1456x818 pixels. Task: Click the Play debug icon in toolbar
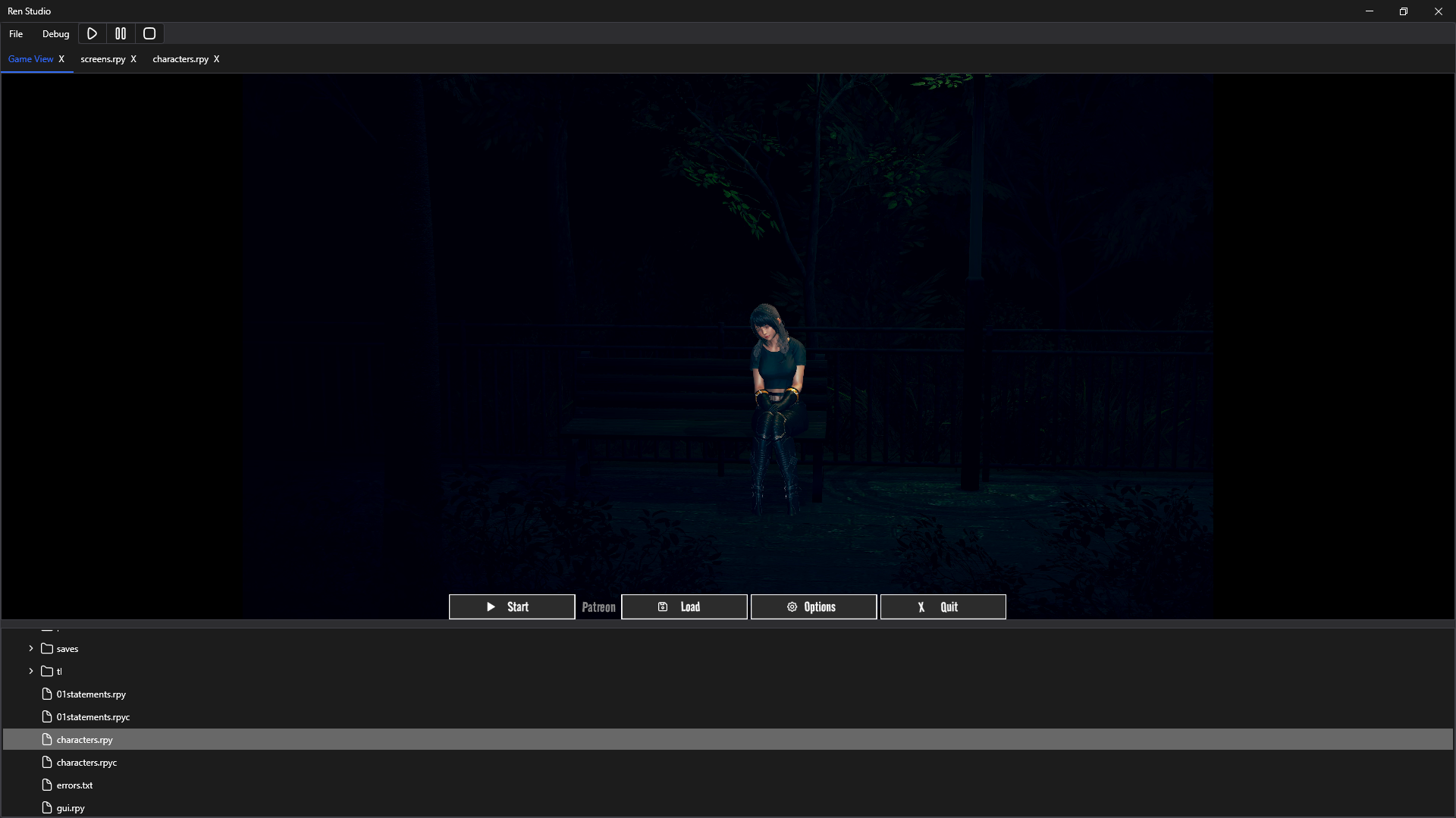(93, 33)
